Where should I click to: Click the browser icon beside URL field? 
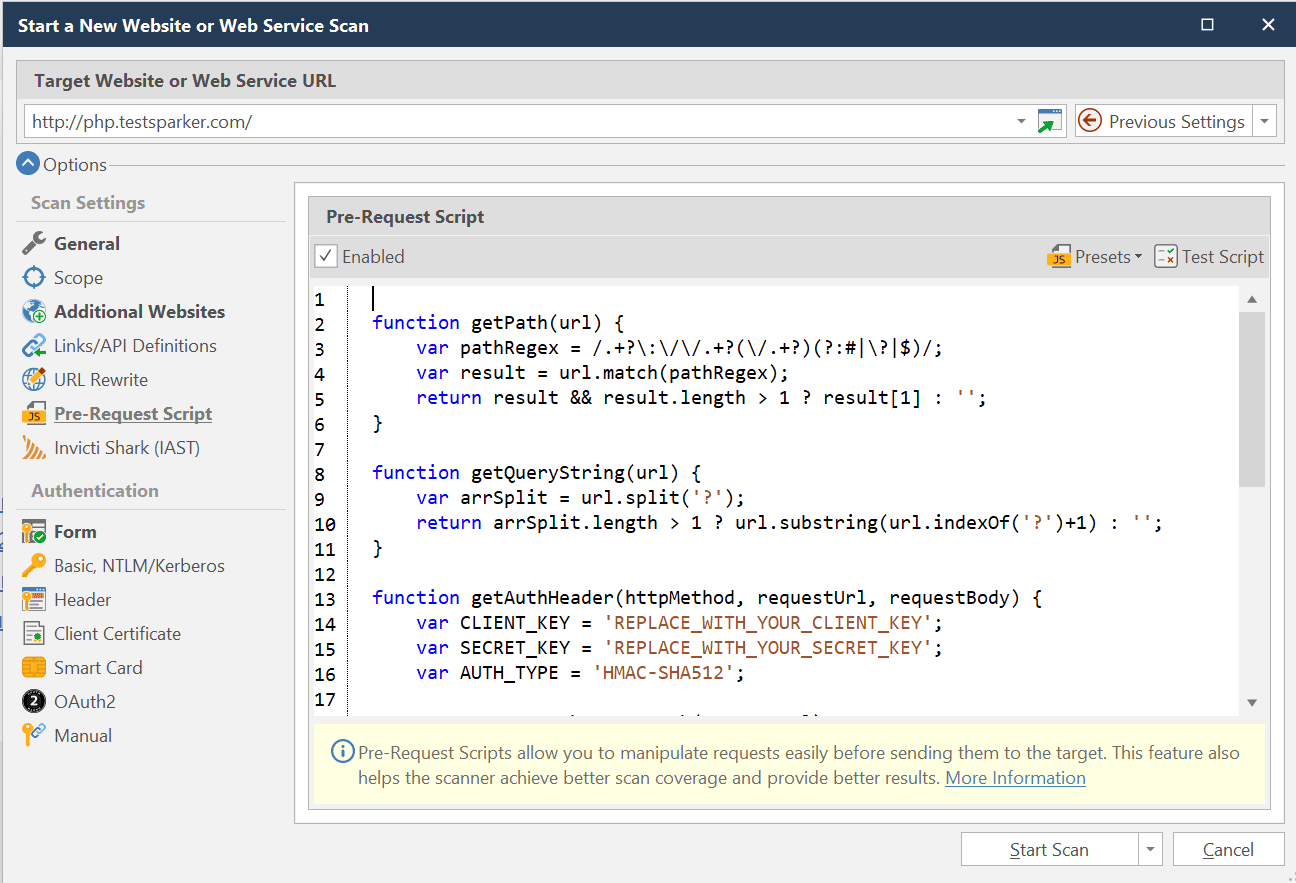1049,122
